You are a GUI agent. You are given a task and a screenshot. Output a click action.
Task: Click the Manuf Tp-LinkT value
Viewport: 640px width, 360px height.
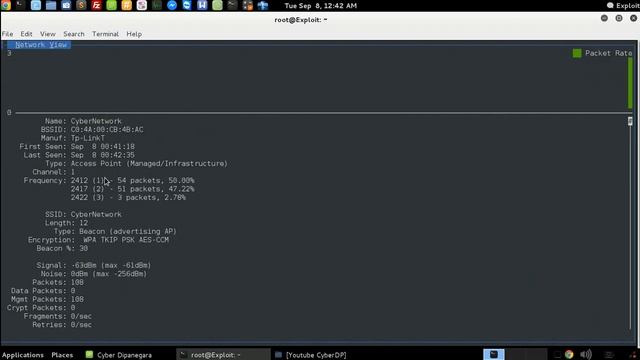point(87,138)
